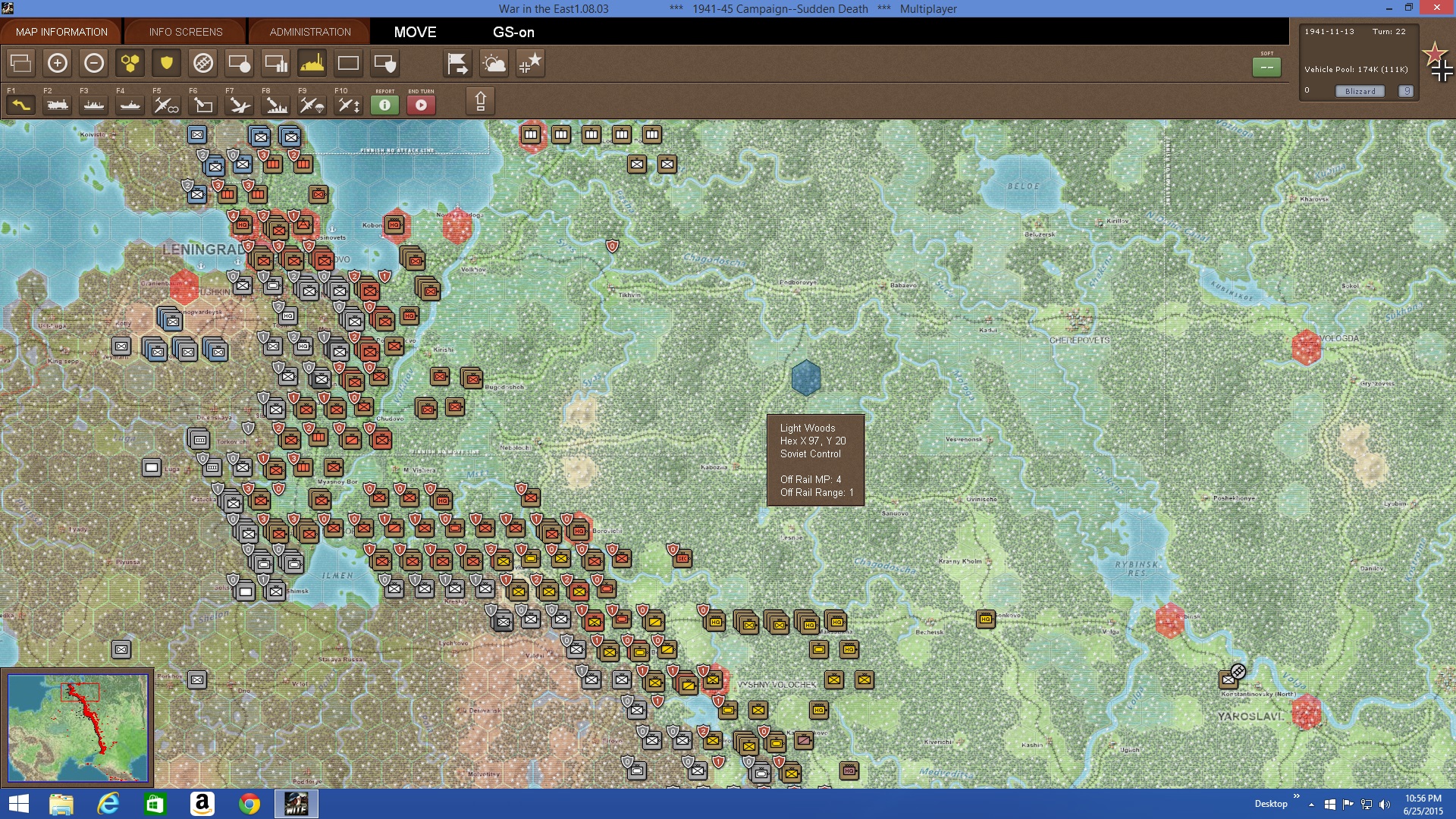This screenshot has height=819, width=1456.
Task: Click the 1941-11-13 date text
Action: (1329, 32)
